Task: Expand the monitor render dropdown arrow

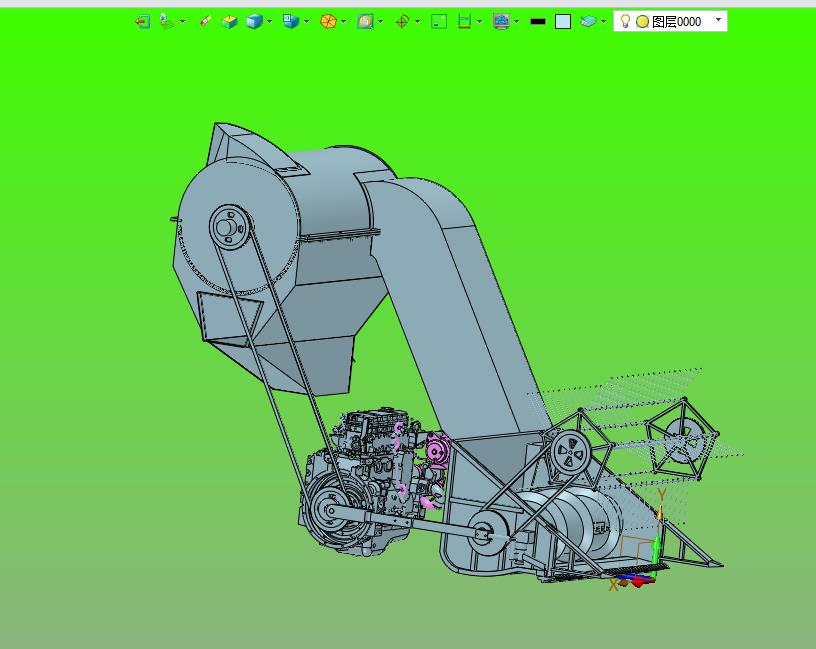Action: [x=516, y=22]
